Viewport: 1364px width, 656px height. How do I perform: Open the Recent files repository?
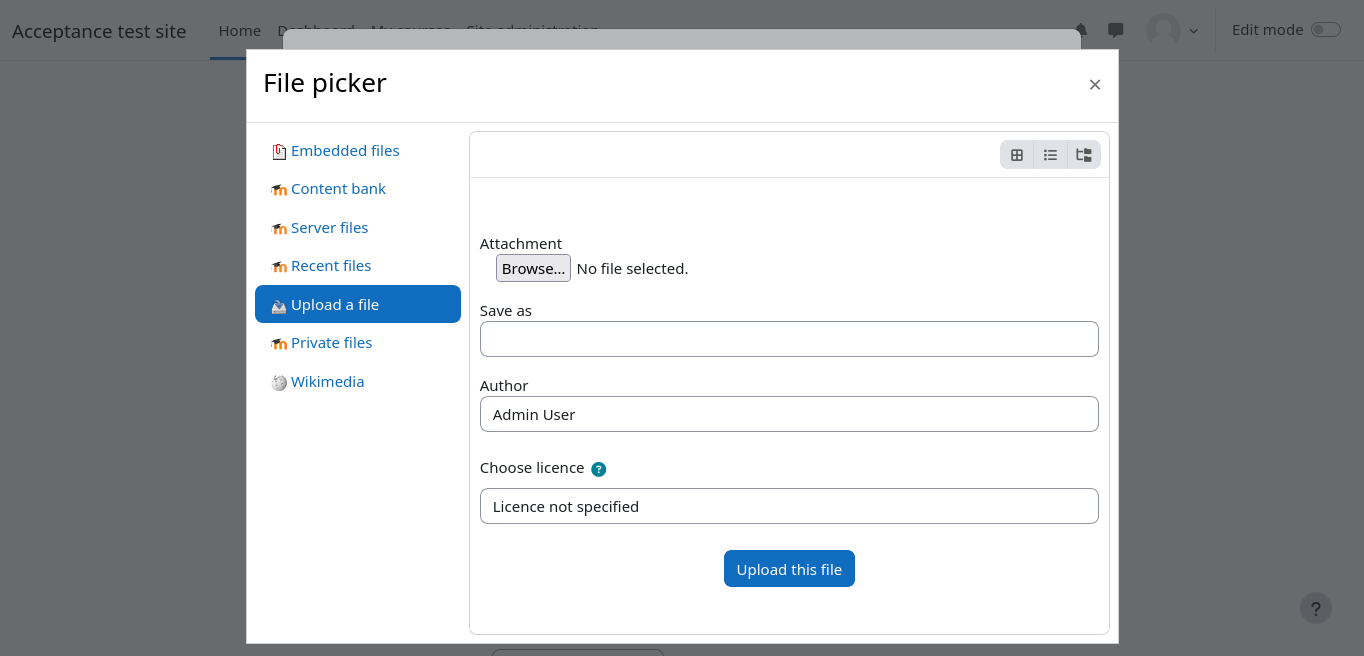tap(331, 266)
